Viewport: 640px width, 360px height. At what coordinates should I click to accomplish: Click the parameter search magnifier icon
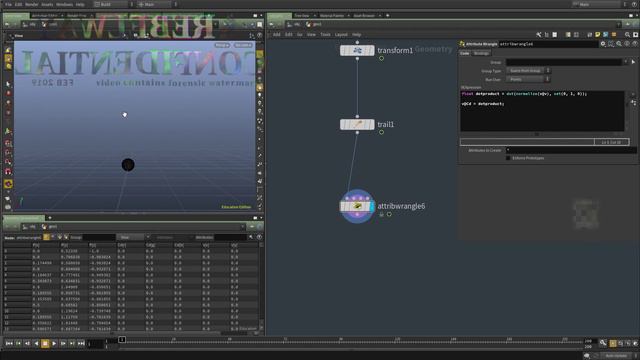(619, 44)
